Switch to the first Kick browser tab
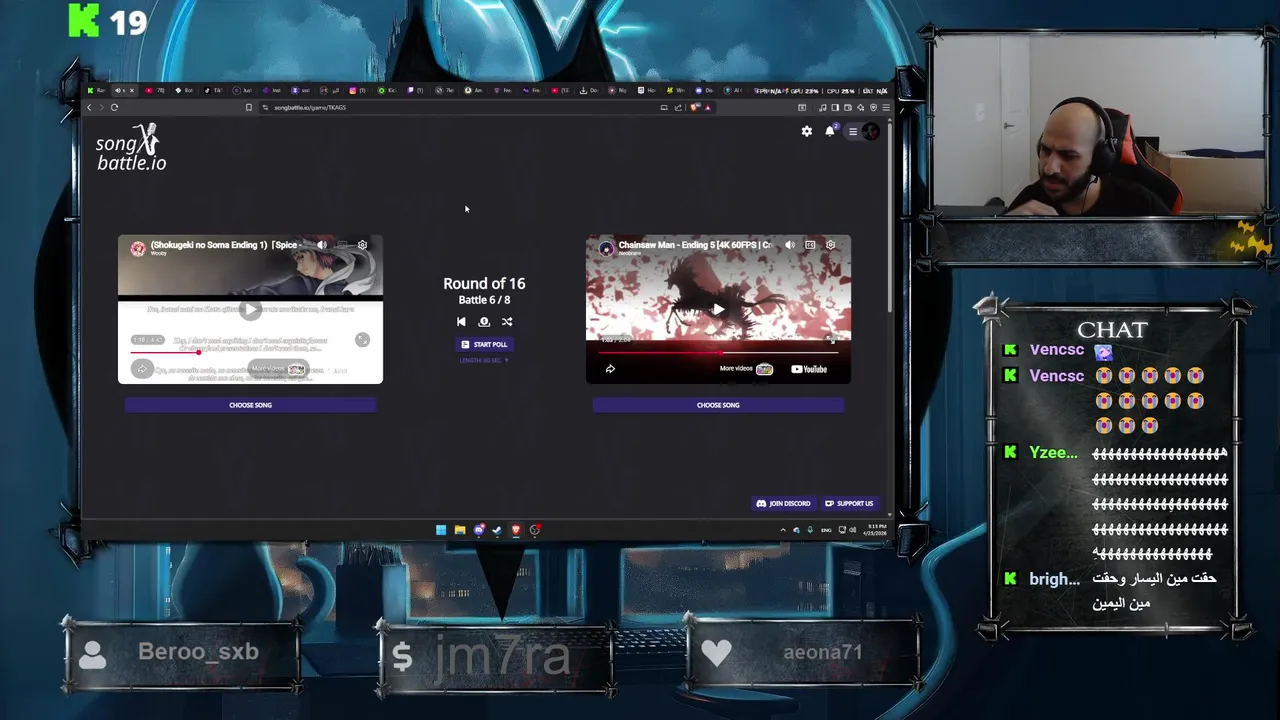The image size is (1280, 720). tap(95, 90)
